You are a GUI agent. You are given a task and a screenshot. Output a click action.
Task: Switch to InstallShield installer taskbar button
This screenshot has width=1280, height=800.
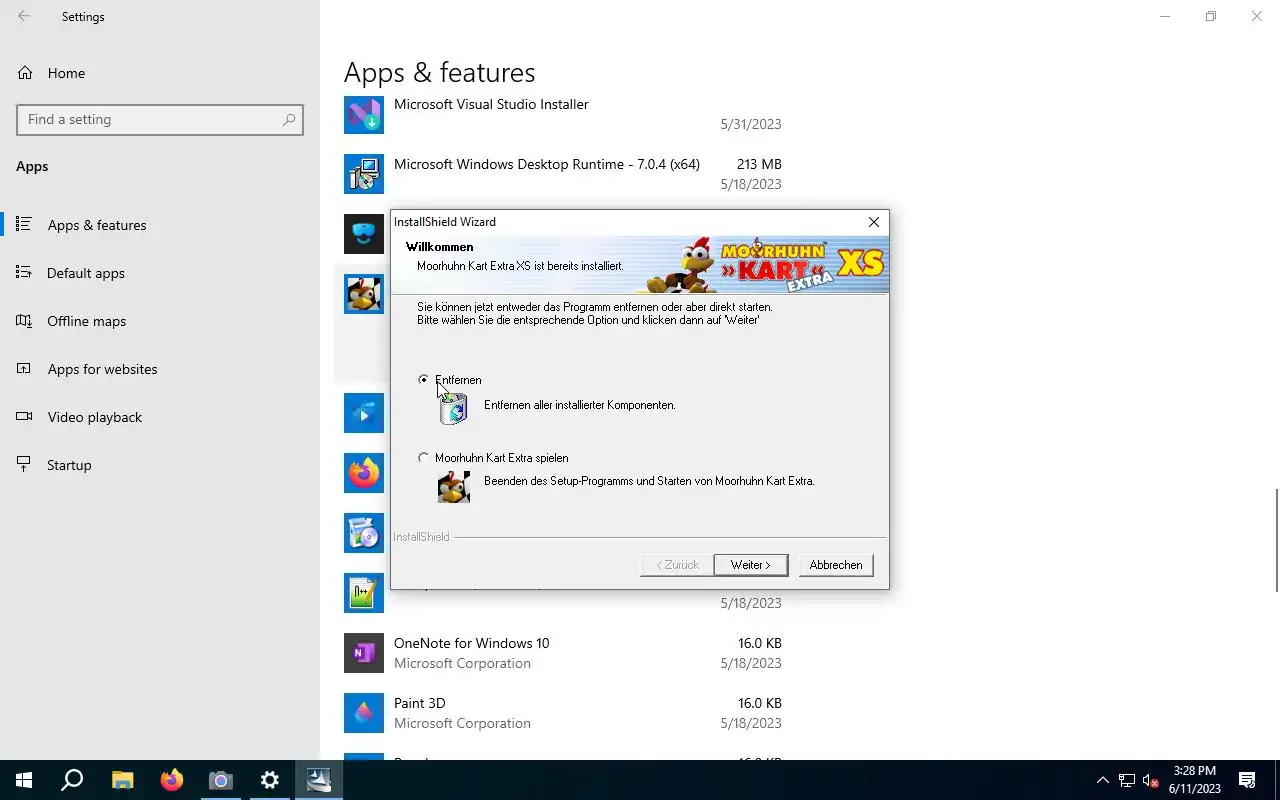tap(319, 780)
